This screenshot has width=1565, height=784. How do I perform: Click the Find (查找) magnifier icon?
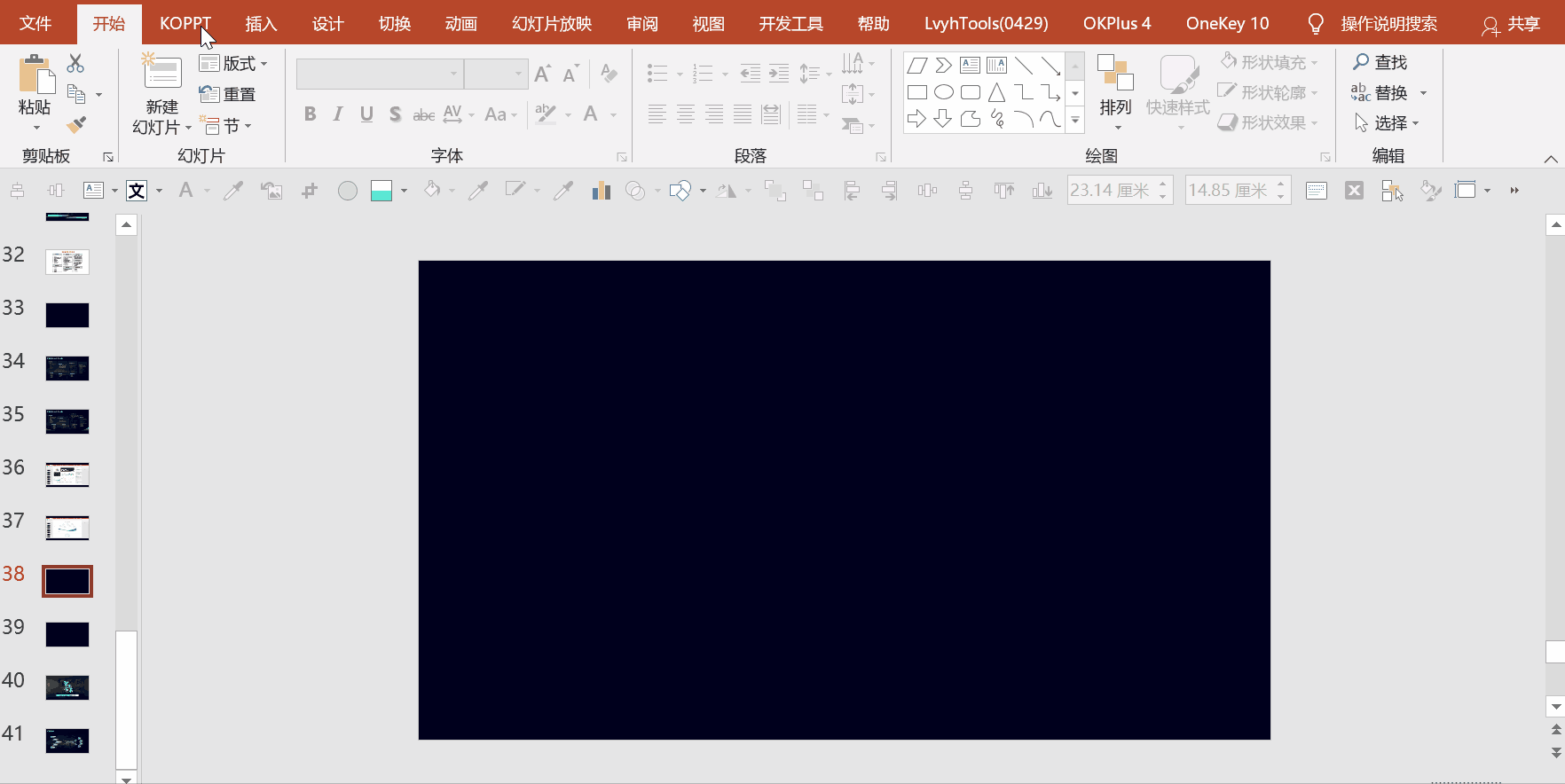point(1361,62)
